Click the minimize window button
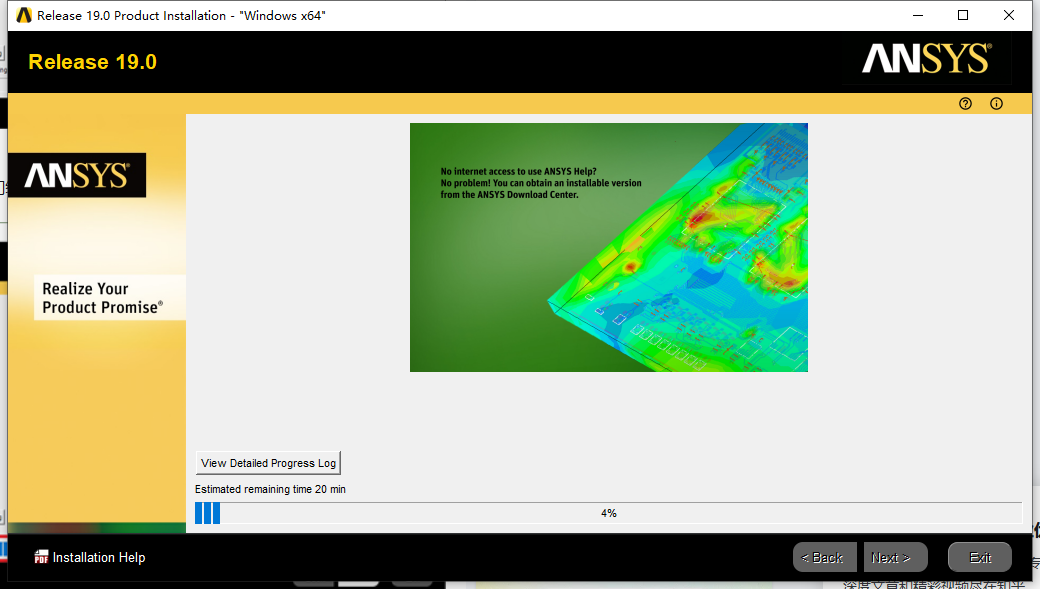The width and height of the screenshot is (1040, 589). 917,15
